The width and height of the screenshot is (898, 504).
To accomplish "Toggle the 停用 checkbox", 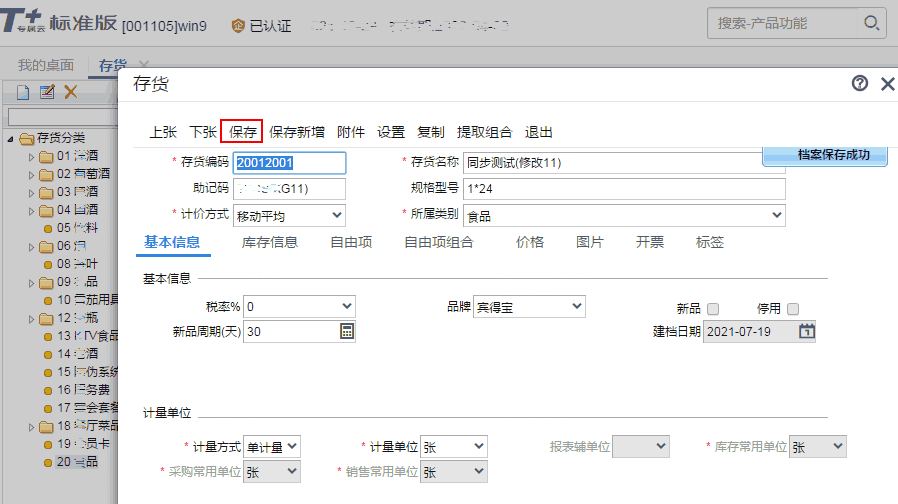I will pos(793,309).
